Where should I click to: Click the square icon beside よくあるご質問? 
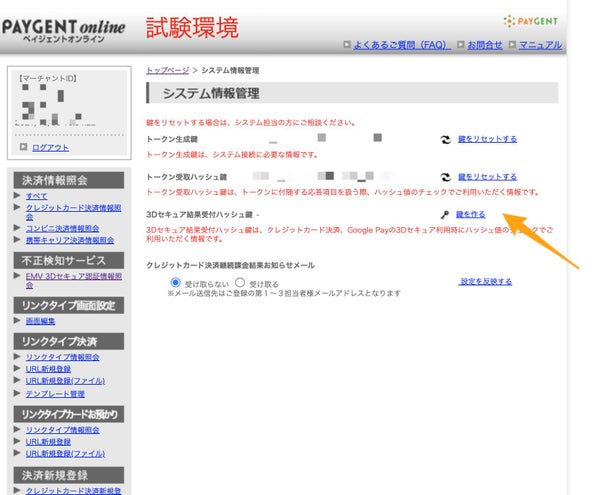[347, 44]
